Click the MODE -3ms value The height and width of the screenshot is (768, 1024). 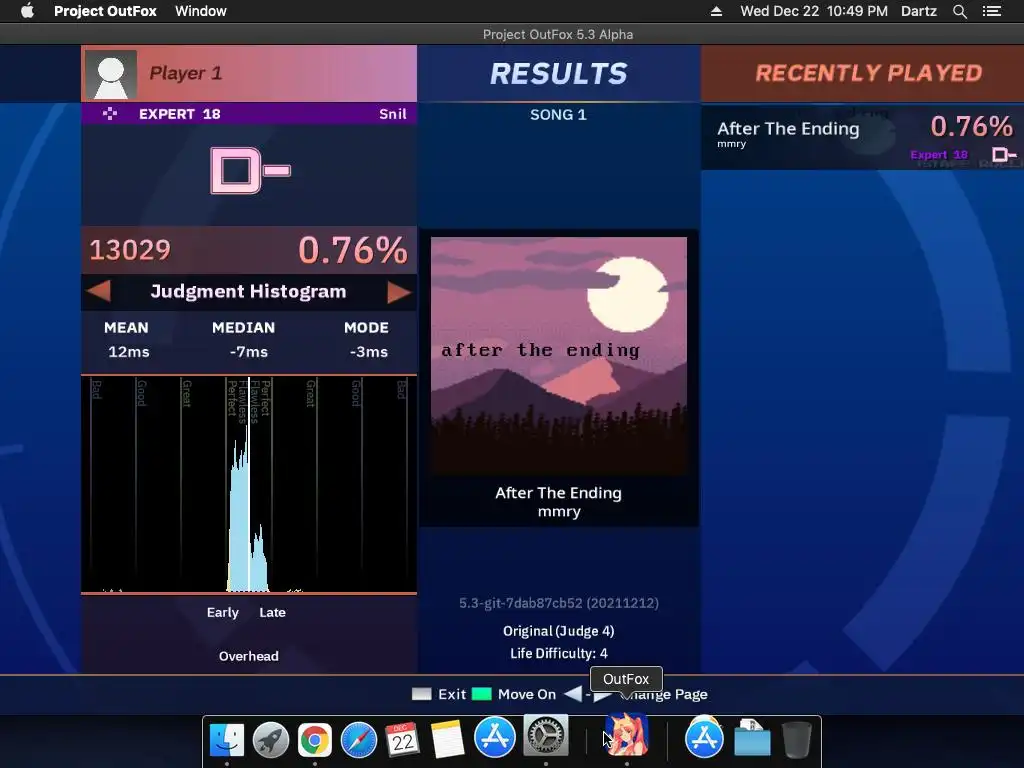coord(368,352)
